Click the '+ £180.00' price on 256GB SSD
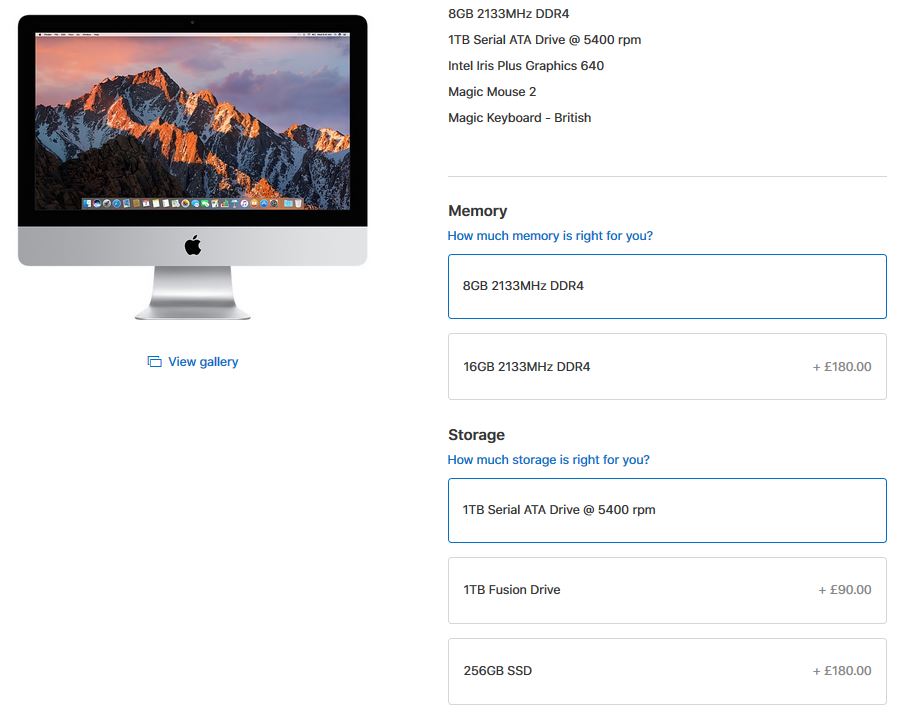Image resolution: width=907 pixels, height=721 pixels. [x=842, y=671]
